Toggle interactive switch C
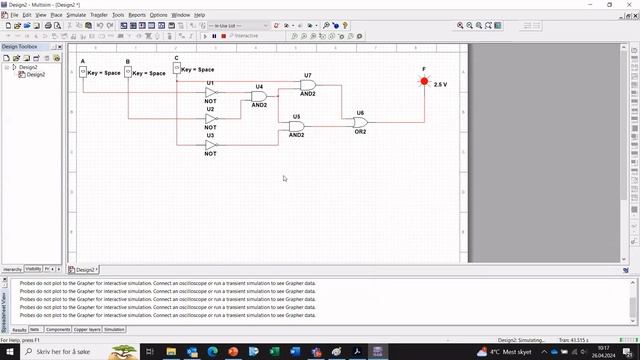Image resolution: width=640 pixels, height=360 pixels. pyautogui.click(x=177, y=68)
